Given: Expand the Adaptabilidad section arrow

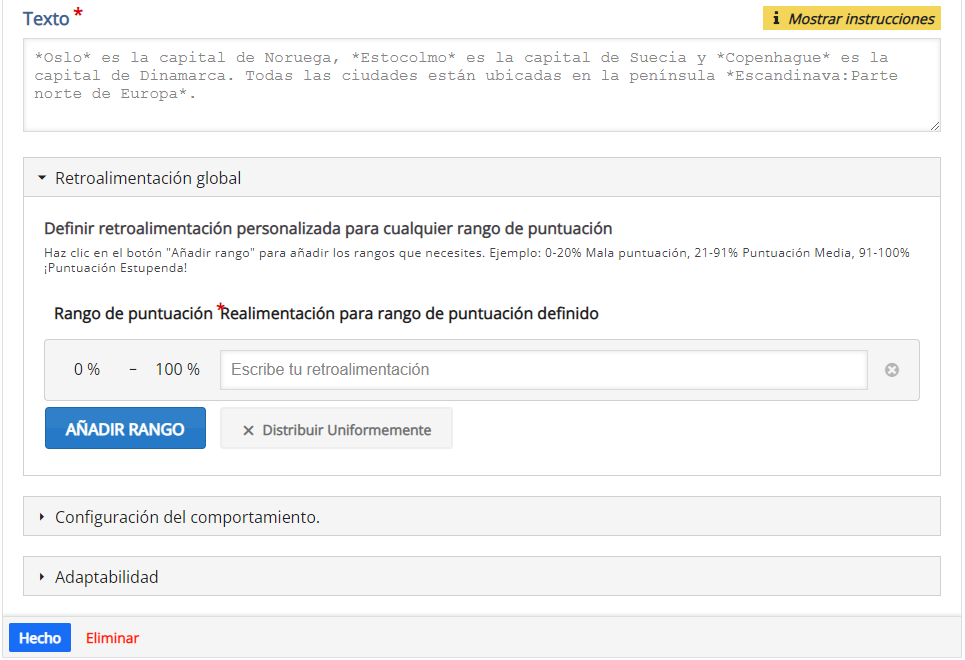Looking at the screenshot, I should pos(42,577).
